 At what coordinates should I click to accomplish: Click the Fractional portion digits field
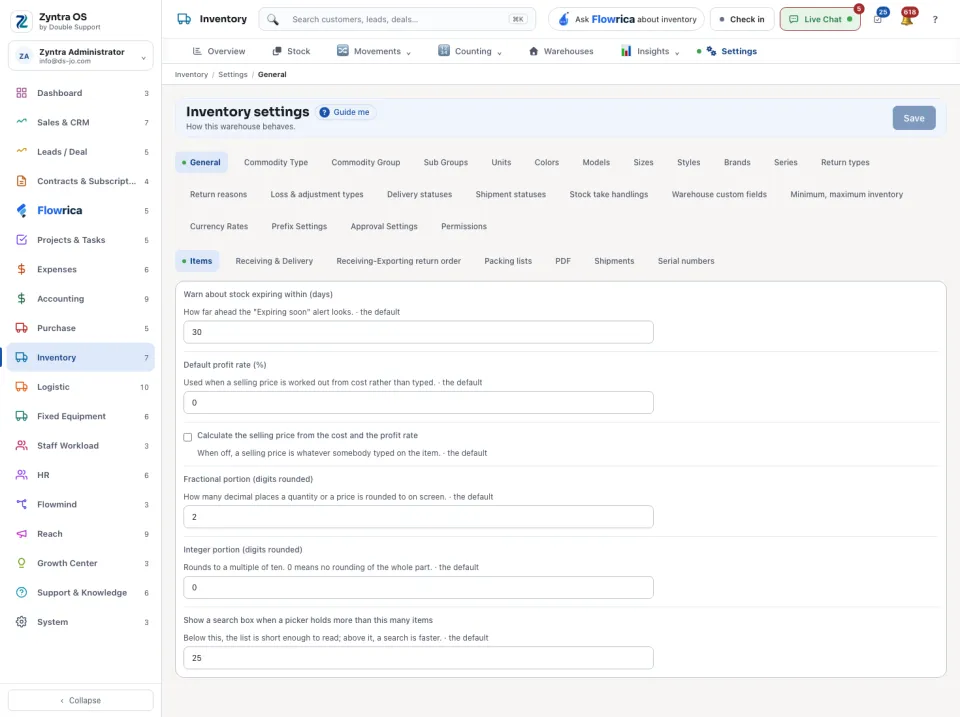pos(418,517)
